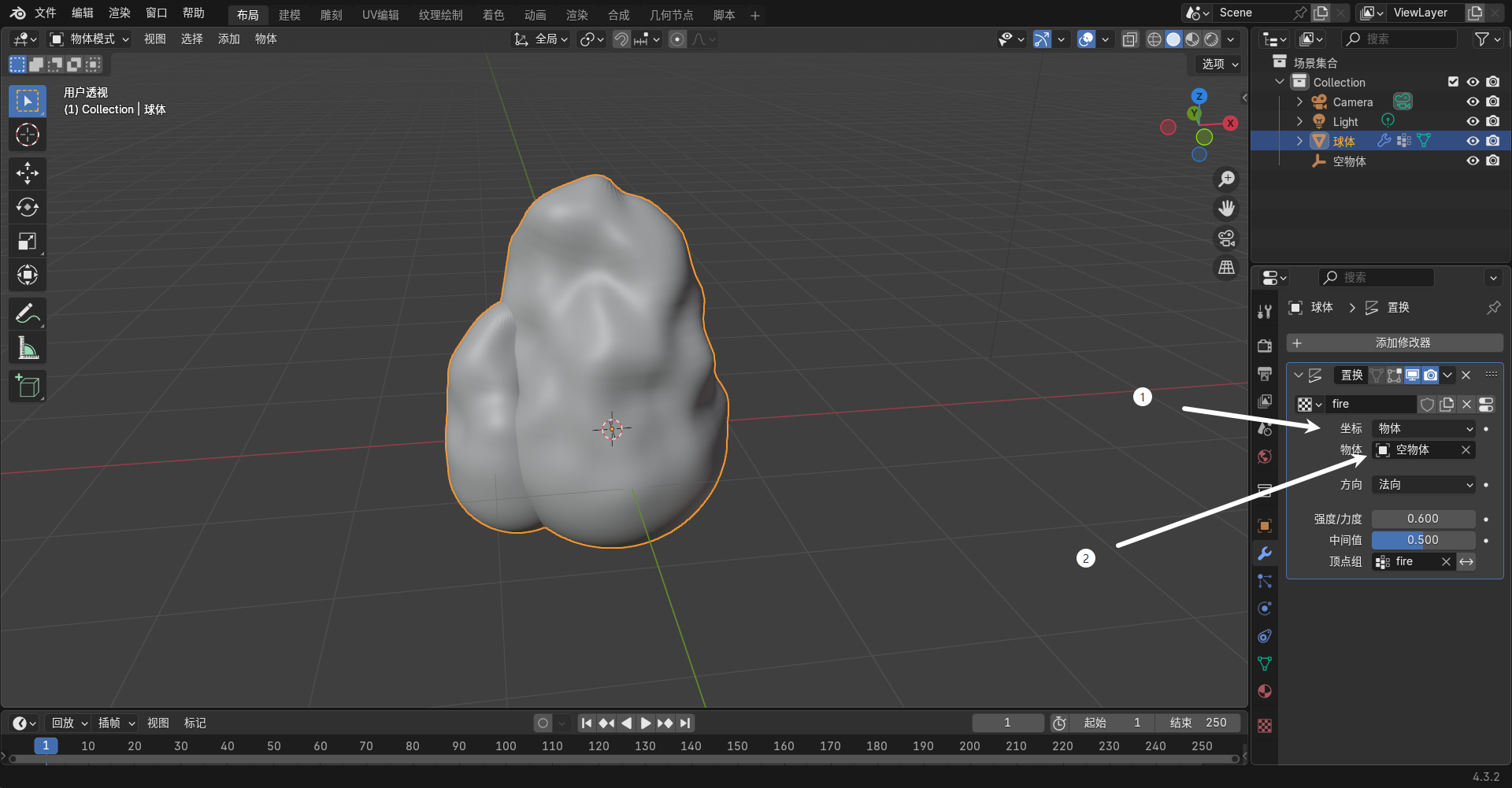Expand the 球体 item in outliner

[1299, 141]
